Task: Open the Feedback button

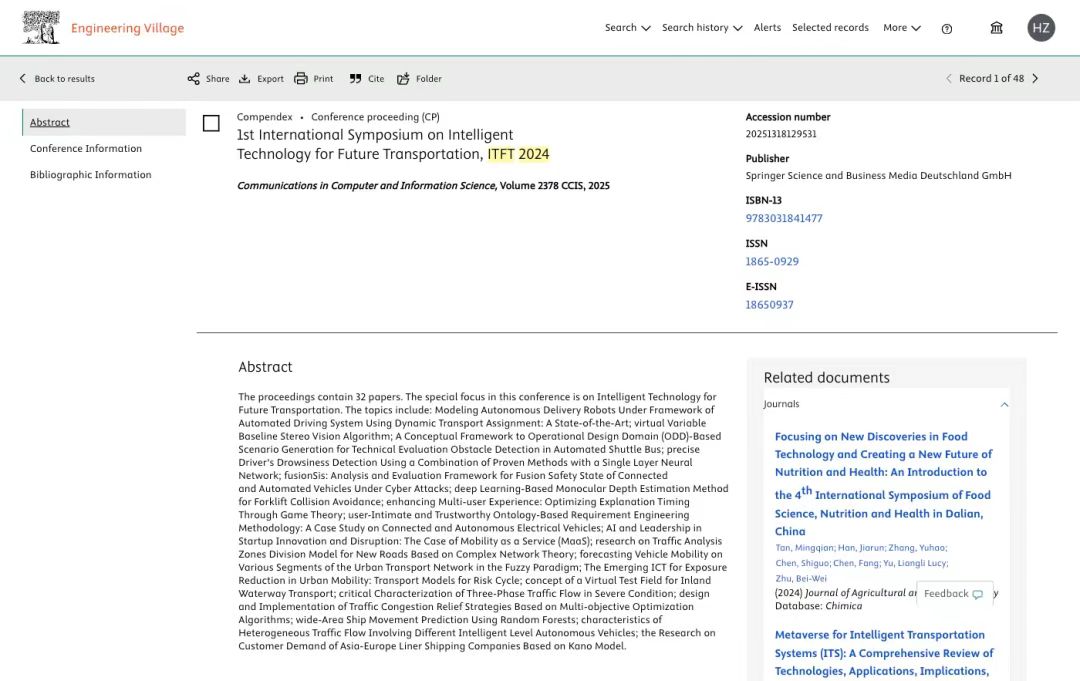Action: [x=954, y=594]
